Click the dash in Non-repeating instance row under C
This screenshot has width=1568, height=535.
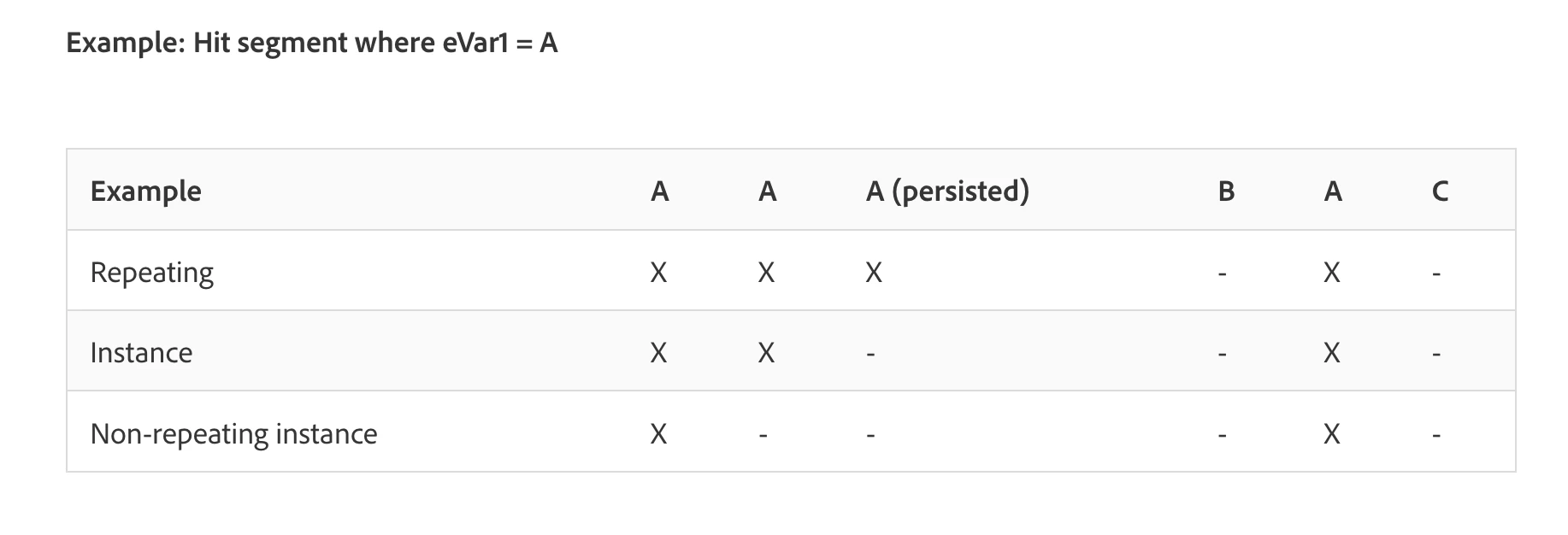point(1436,436)
